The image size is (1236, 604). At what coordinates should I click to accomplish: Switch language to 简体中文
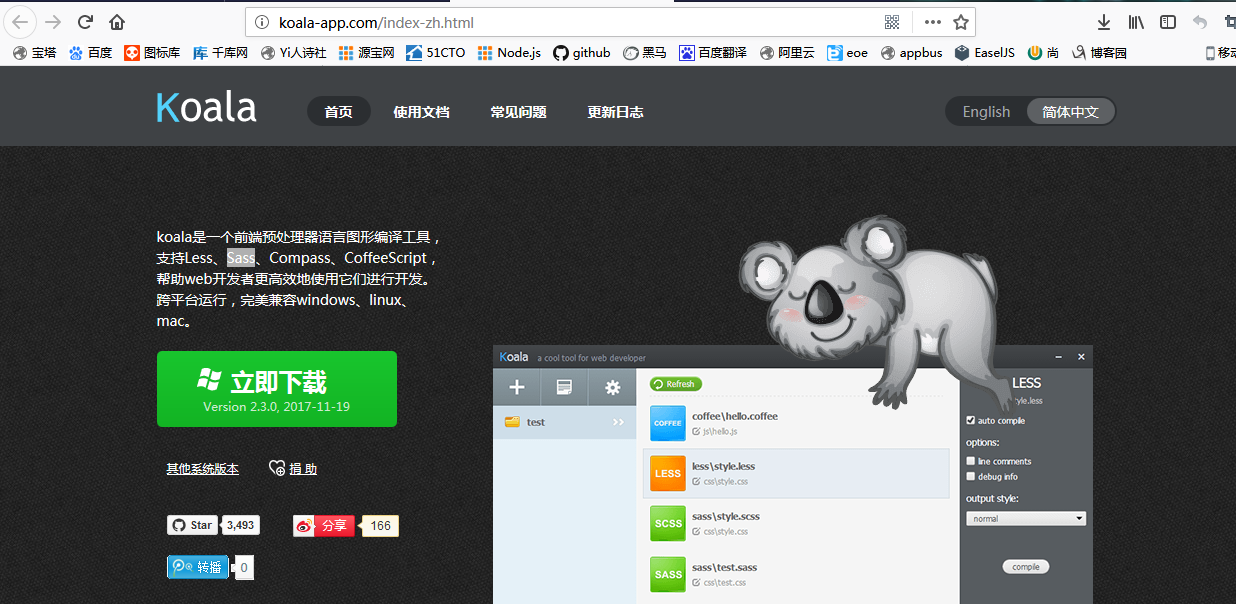pos(1070,112)
